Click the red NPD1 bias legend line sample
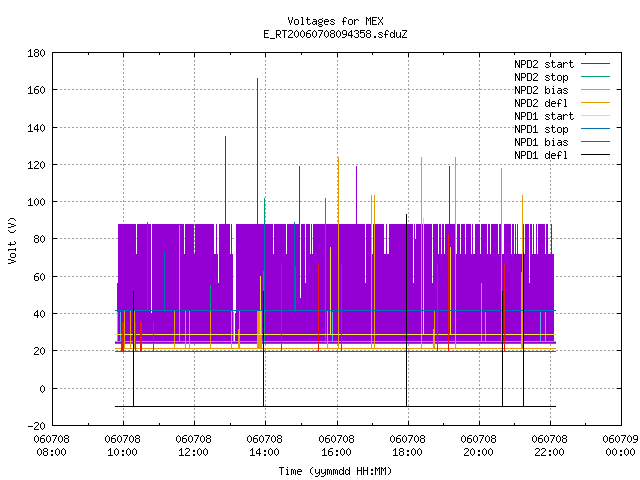The width and height of the screenshot is (640, 480). pyautogui.click(x=596, y=142)
